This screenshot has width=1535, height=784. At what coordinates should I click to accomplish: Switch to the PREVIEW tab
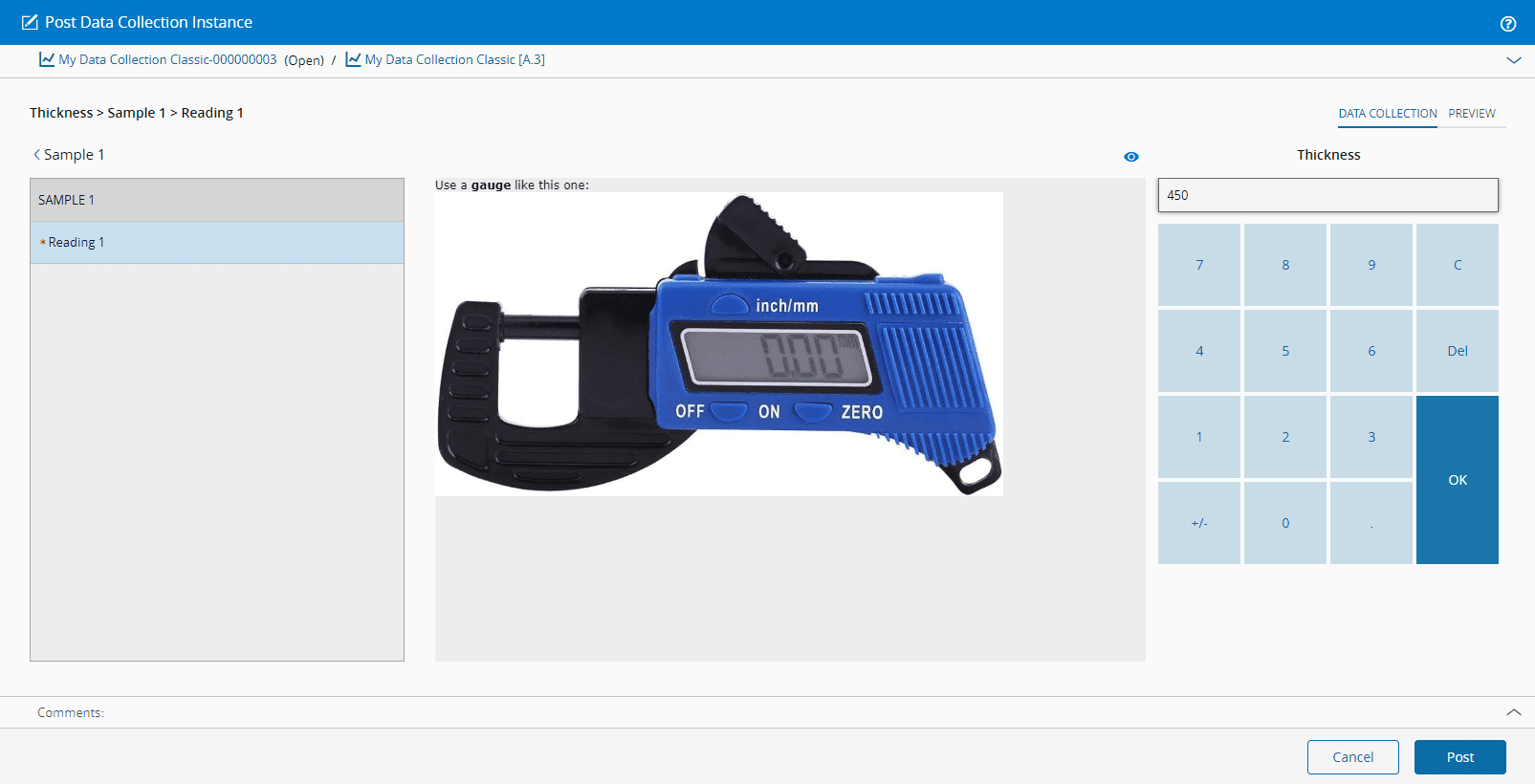click(x=1472, y=113)
